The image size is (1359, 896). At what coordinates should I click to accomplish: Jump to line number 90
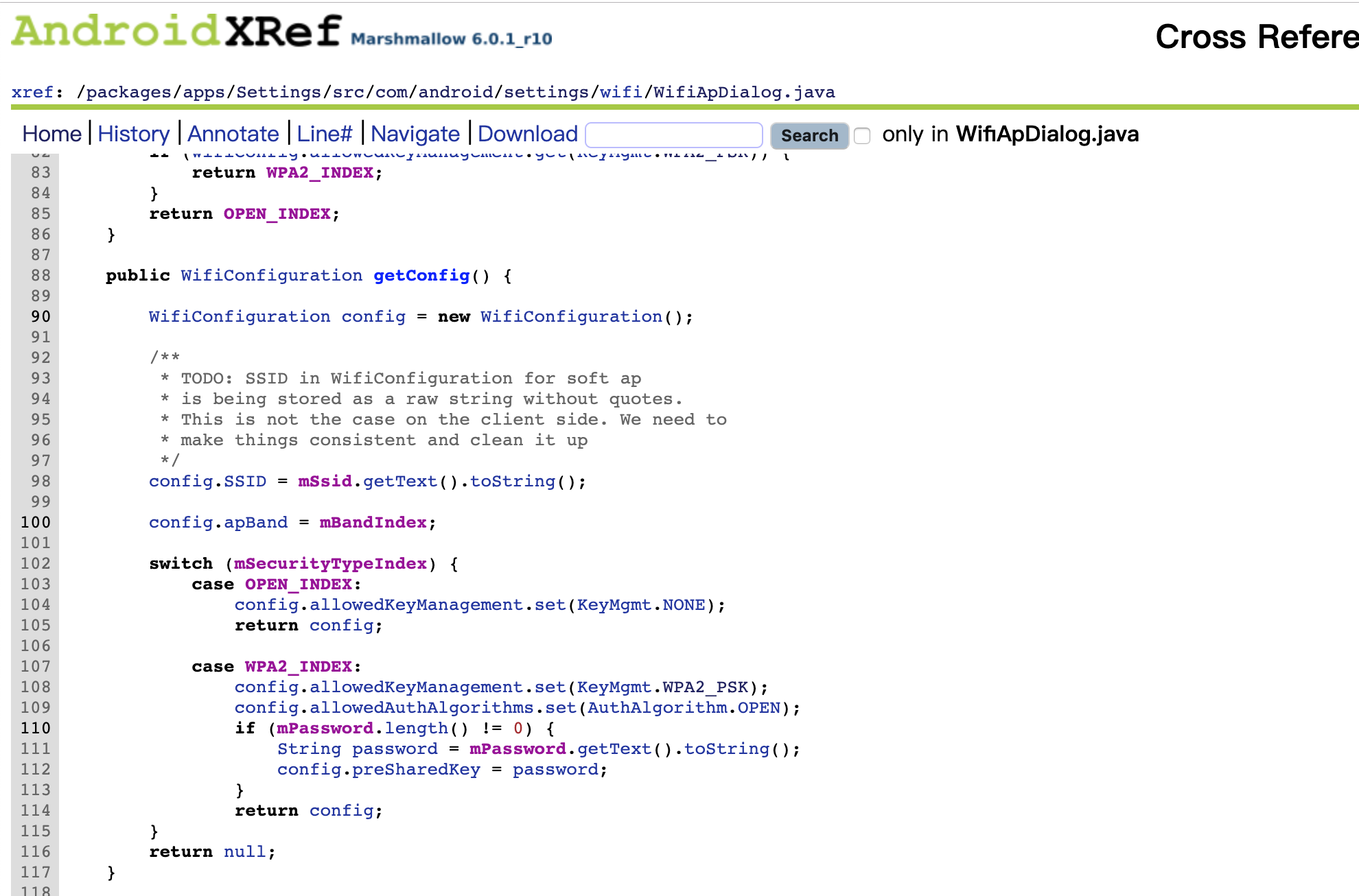pyautogui.click(x=40, y=316)
